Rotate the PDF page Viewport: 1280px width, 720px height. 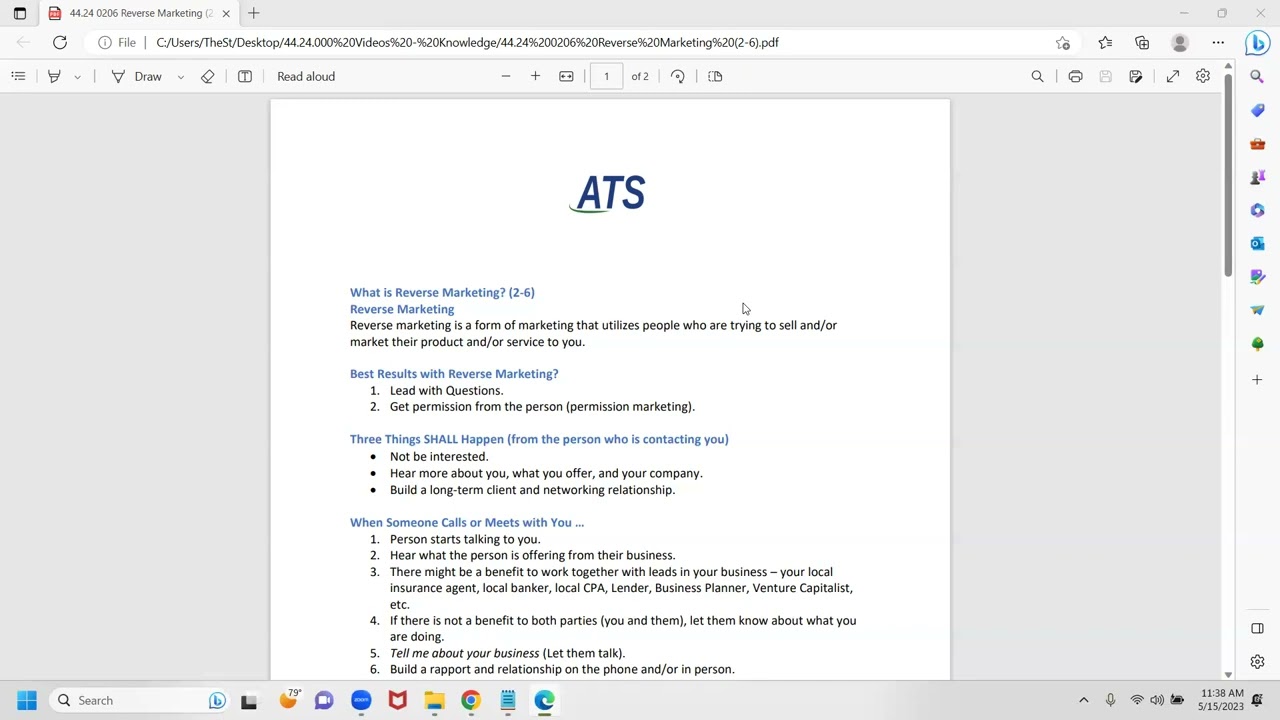click(678, 76)
